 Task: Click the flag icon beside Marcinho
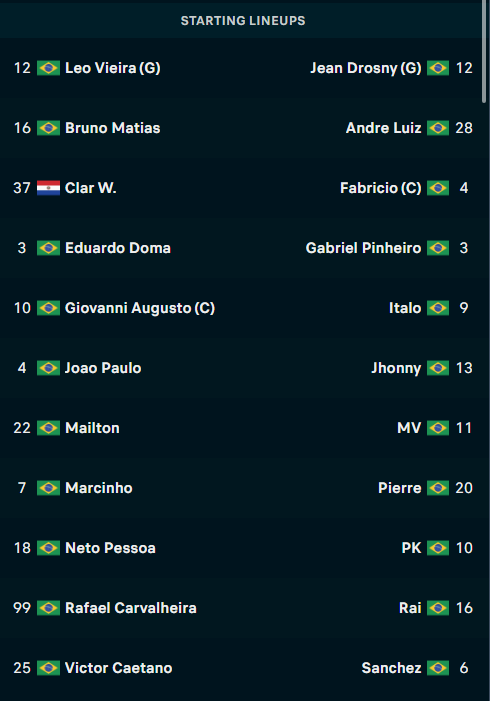coord(48,488)
